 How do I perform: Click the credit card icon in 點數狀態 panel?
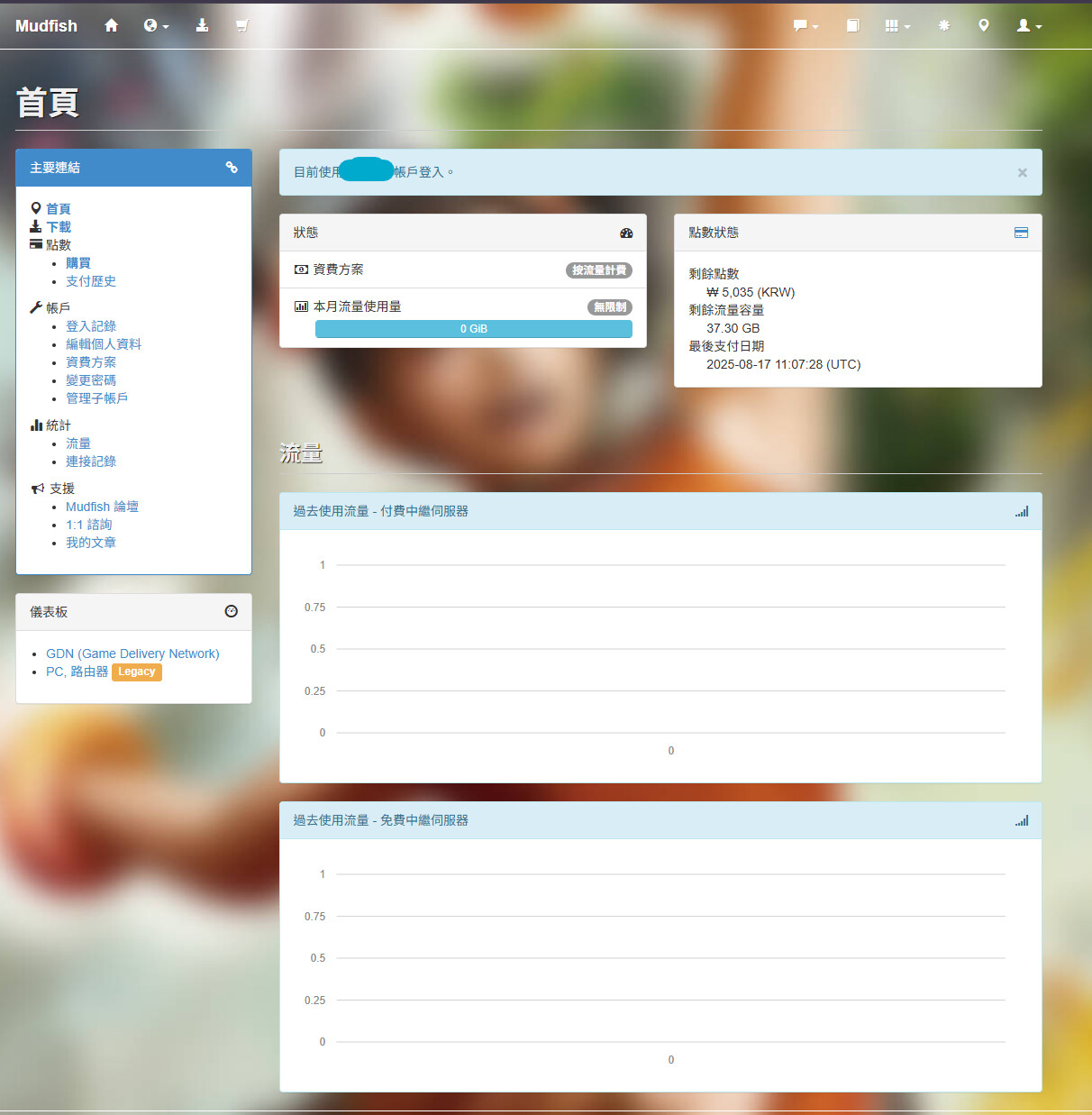point(1021,233)
